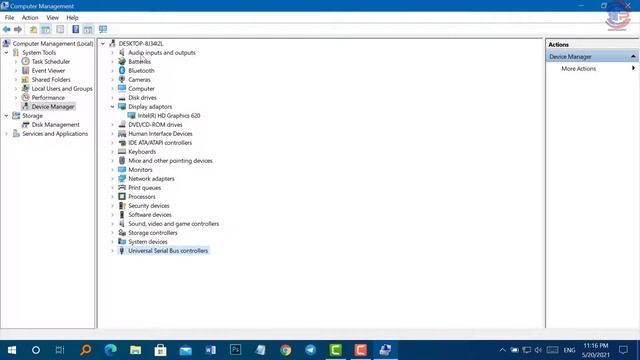Image resolution: width=640 pixels, height=360 pixels.
Task: Open Telegram from the taskbar
Action: tap(311, 350)
